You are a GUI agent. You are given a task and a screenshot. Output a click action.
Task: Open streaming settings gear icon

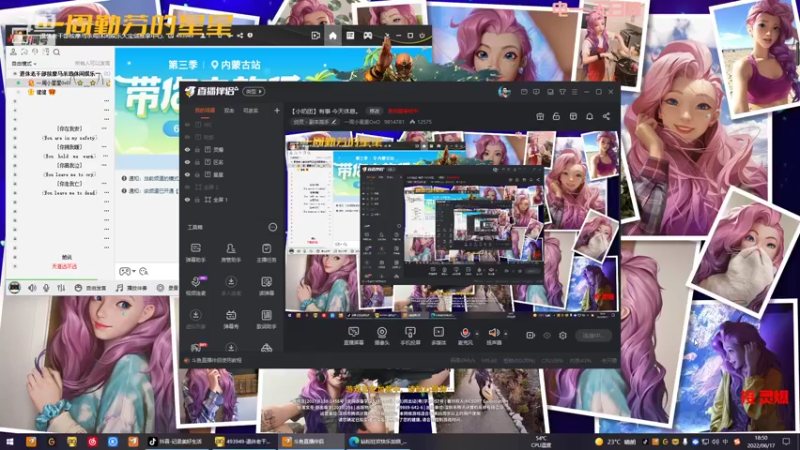tap(563, 335)
